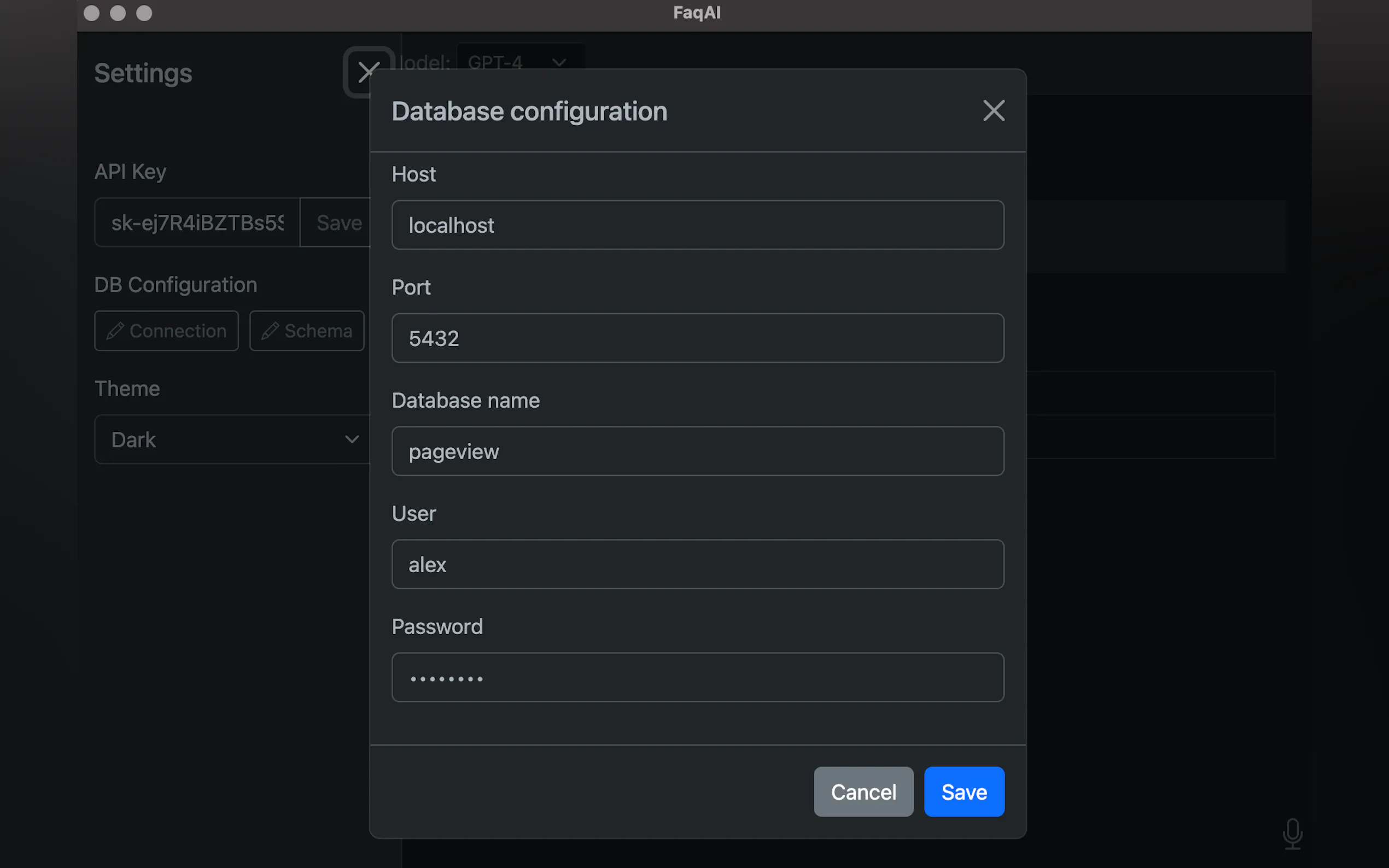Select the User input showing alex
The height and width of the screenshot is (868, 1389).
coord(697,564)
